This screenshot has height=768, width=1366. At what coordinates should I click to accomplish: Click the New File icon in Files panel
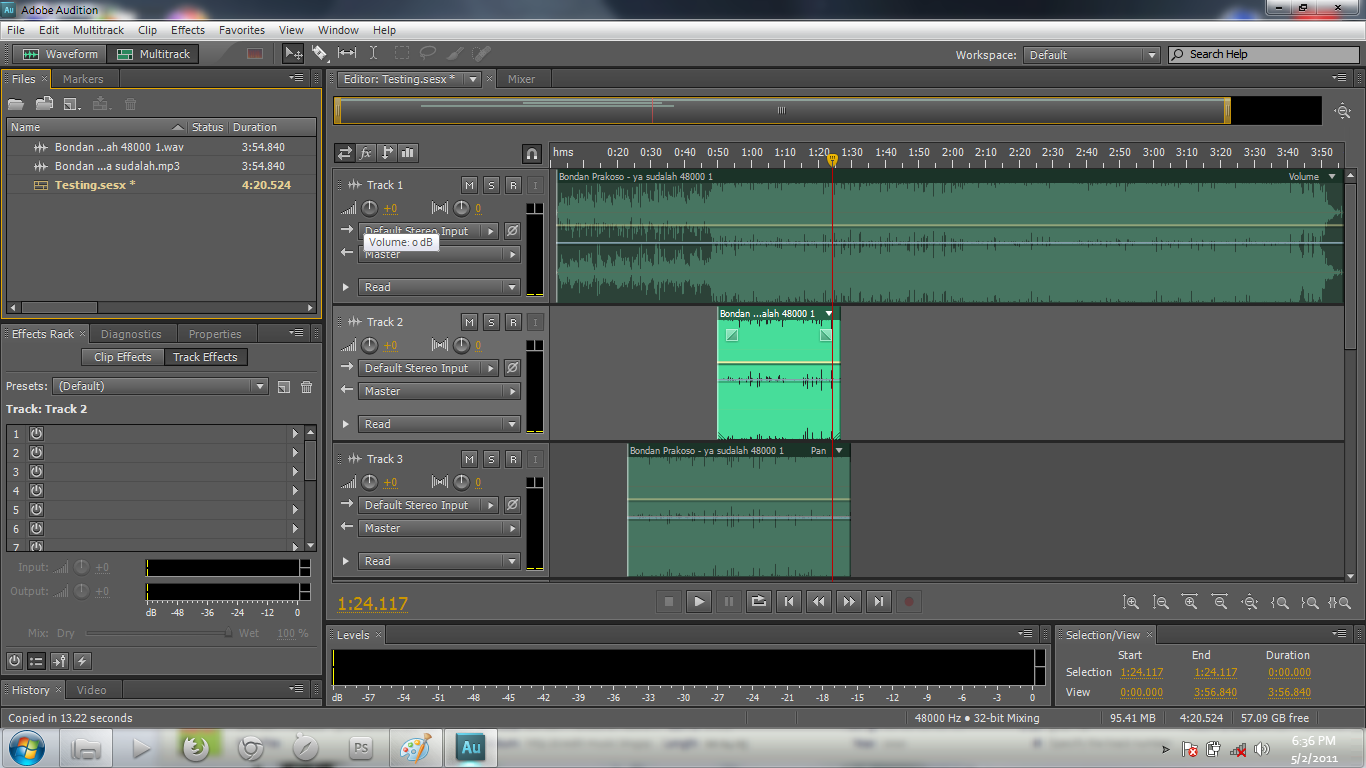pos(72,104)
